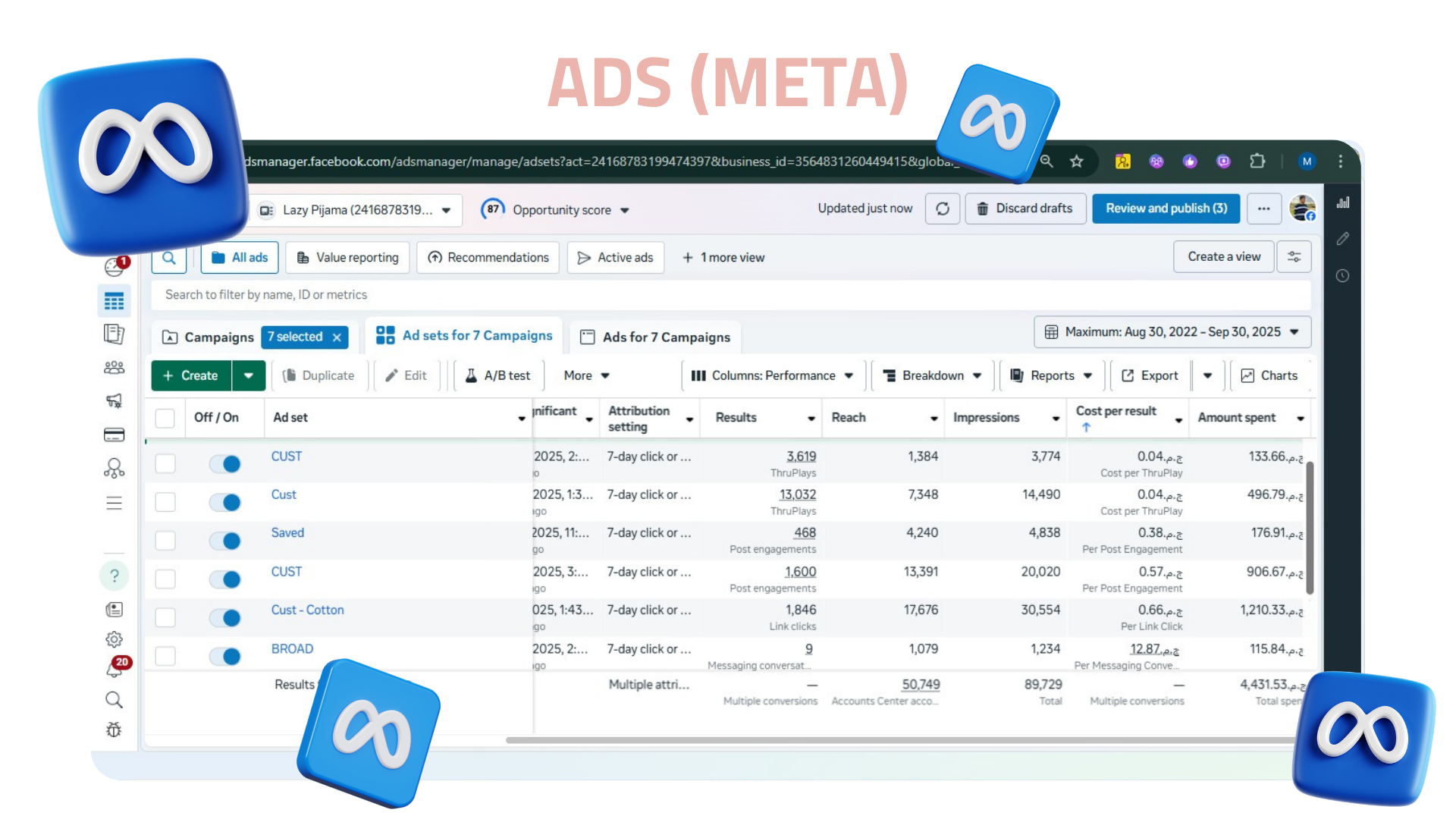
Task: Click Review and publish (3) button
Action: pyautogui.click(x=1166, y=209)
